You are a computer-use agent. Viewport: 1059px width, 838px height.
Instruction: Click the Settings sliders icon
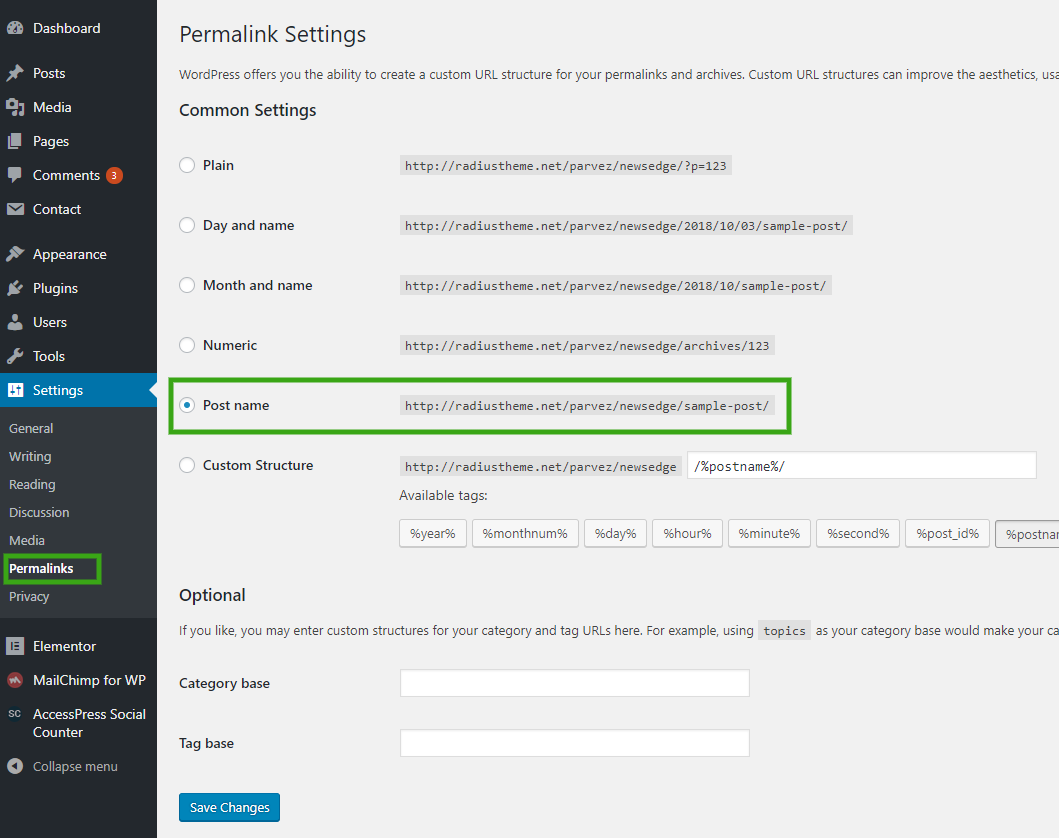[15, 390]
